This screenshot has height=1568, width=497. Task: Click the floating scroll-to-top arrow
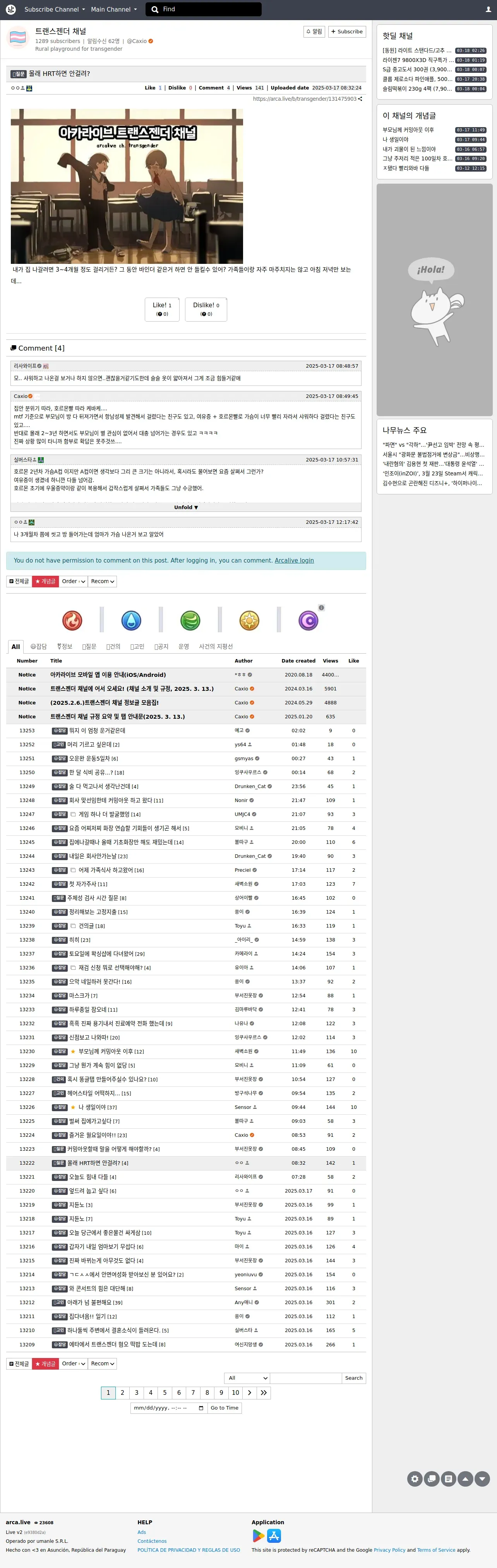pos(465,1478)
